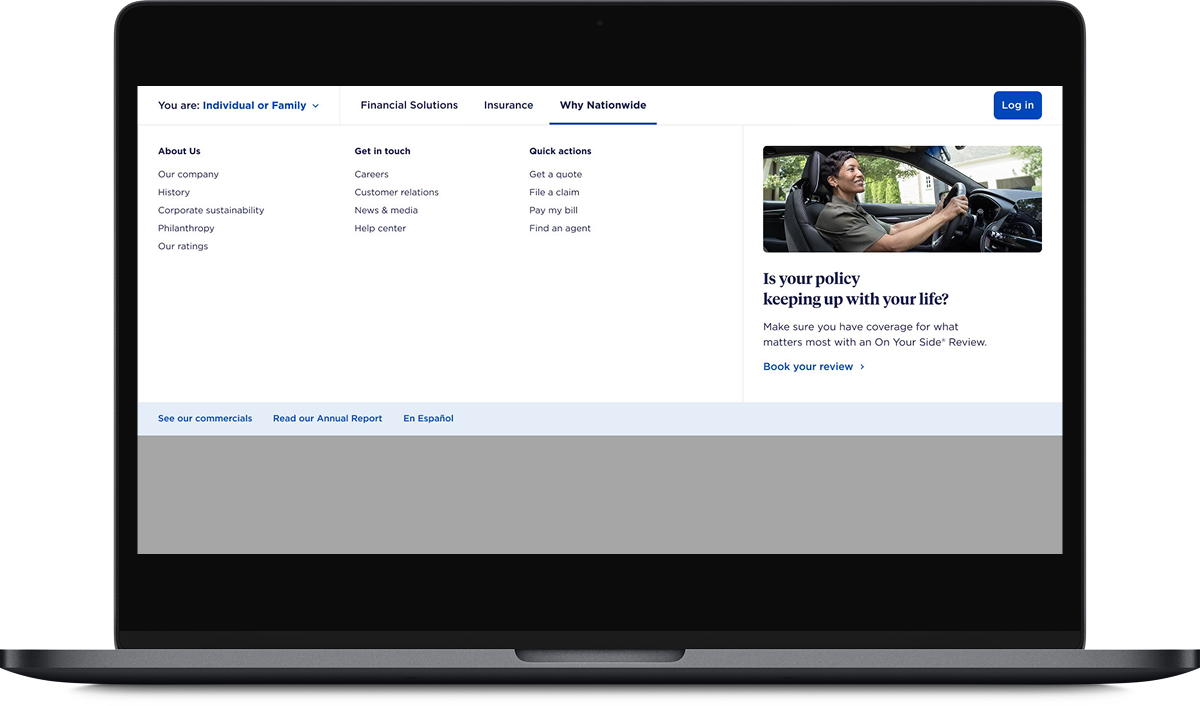Click the About Us column heading
Screen dimensions: 1200x706
pos(179,151)
